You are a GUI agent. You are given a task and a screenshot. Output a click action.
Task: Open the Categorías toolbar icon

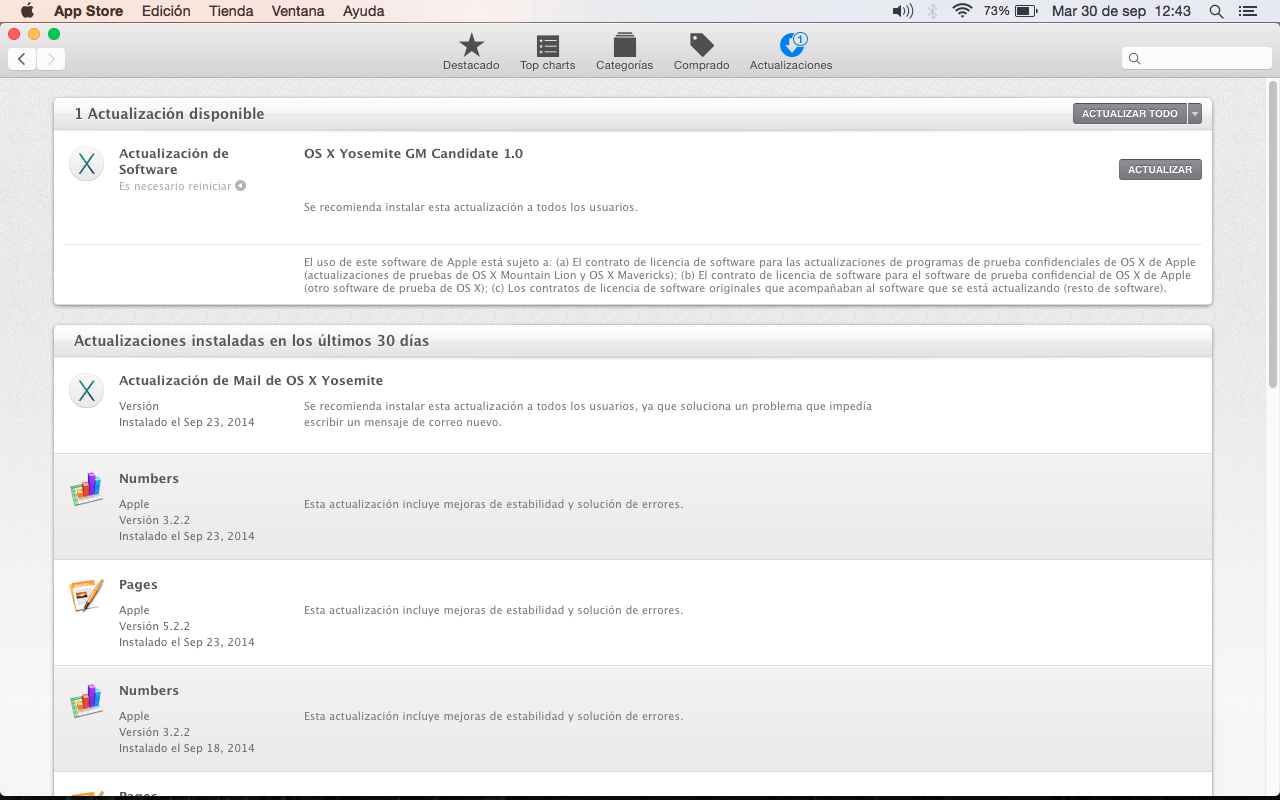624,46
